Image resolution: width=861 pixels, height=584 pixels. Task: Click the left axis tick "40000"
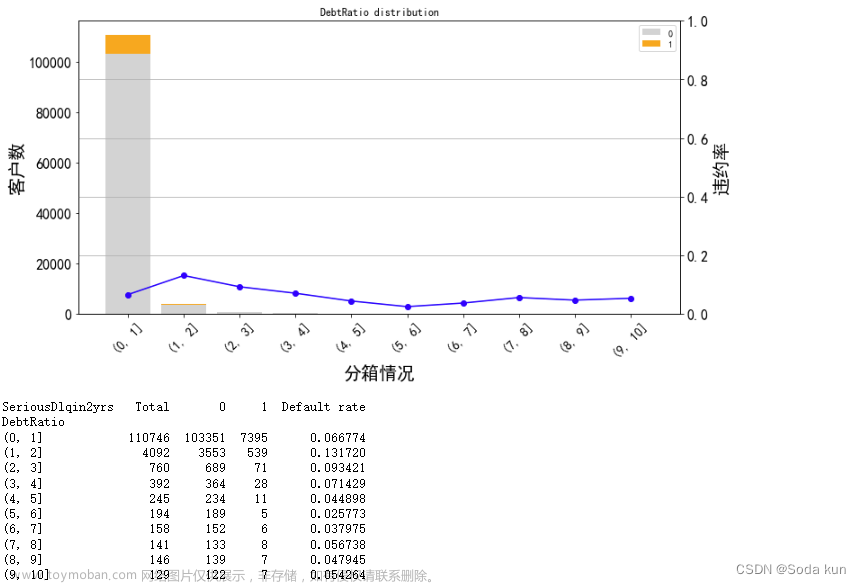pyautogui.click(x=53, y=214)
